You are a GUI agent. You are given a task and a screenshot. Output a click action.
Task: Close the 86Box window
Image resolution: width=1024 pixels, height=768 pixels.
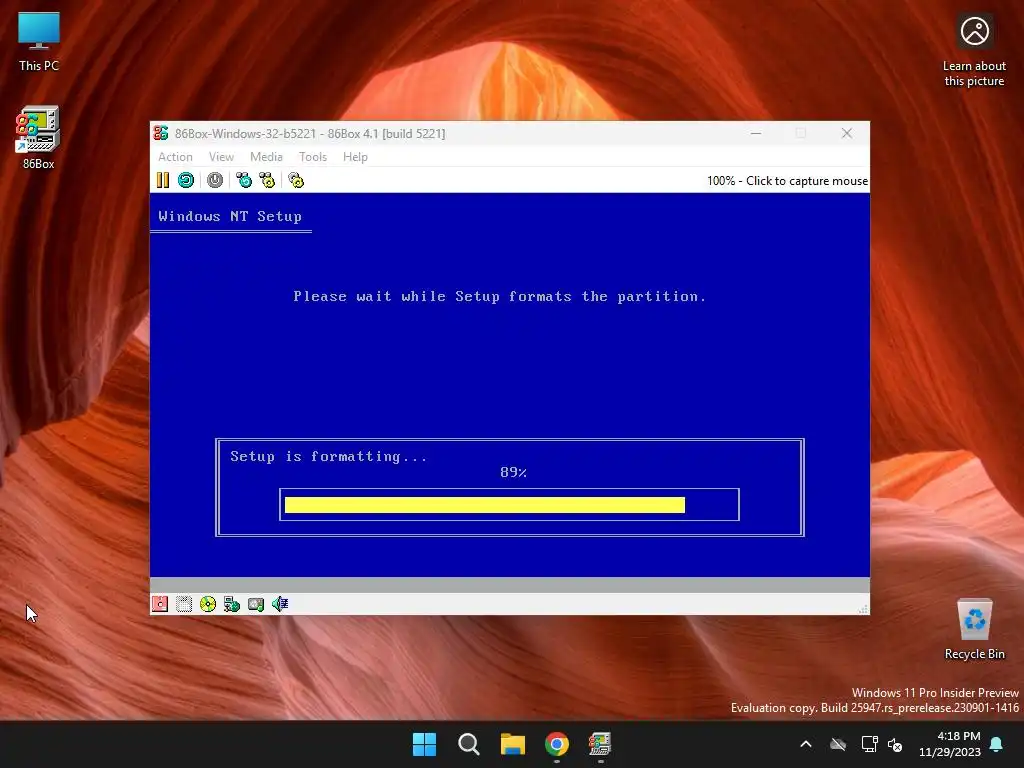click(x=847, y=133)
